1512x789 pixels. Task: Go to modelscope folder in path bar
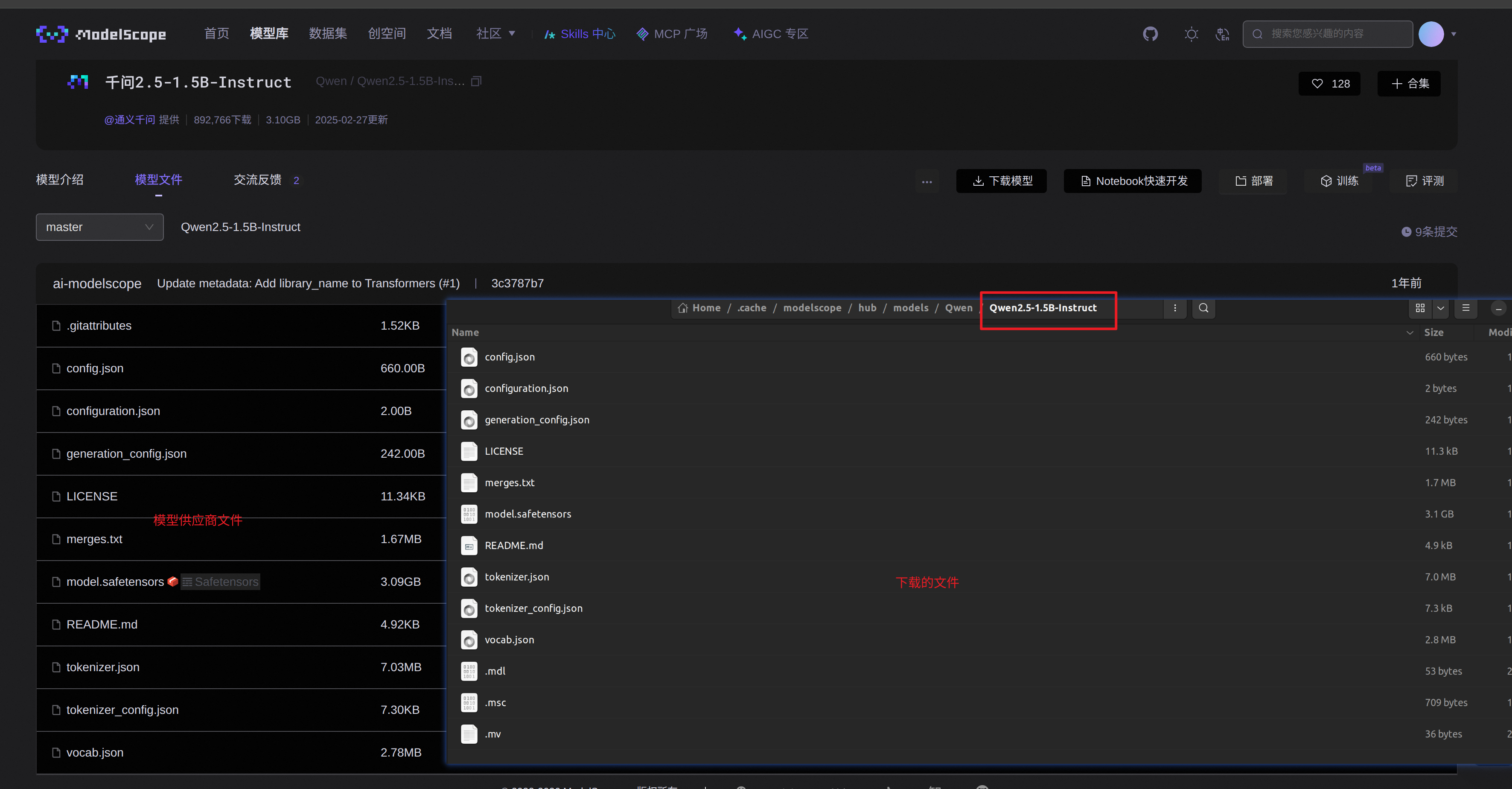pyautogui.click(x=813, y=307)
